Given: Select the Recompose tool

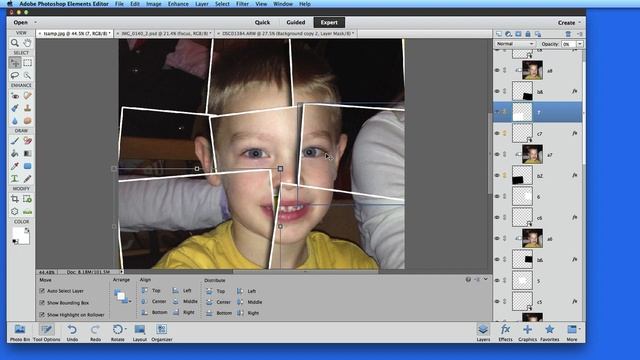Looking at the screenshot, I should [27, 199].
